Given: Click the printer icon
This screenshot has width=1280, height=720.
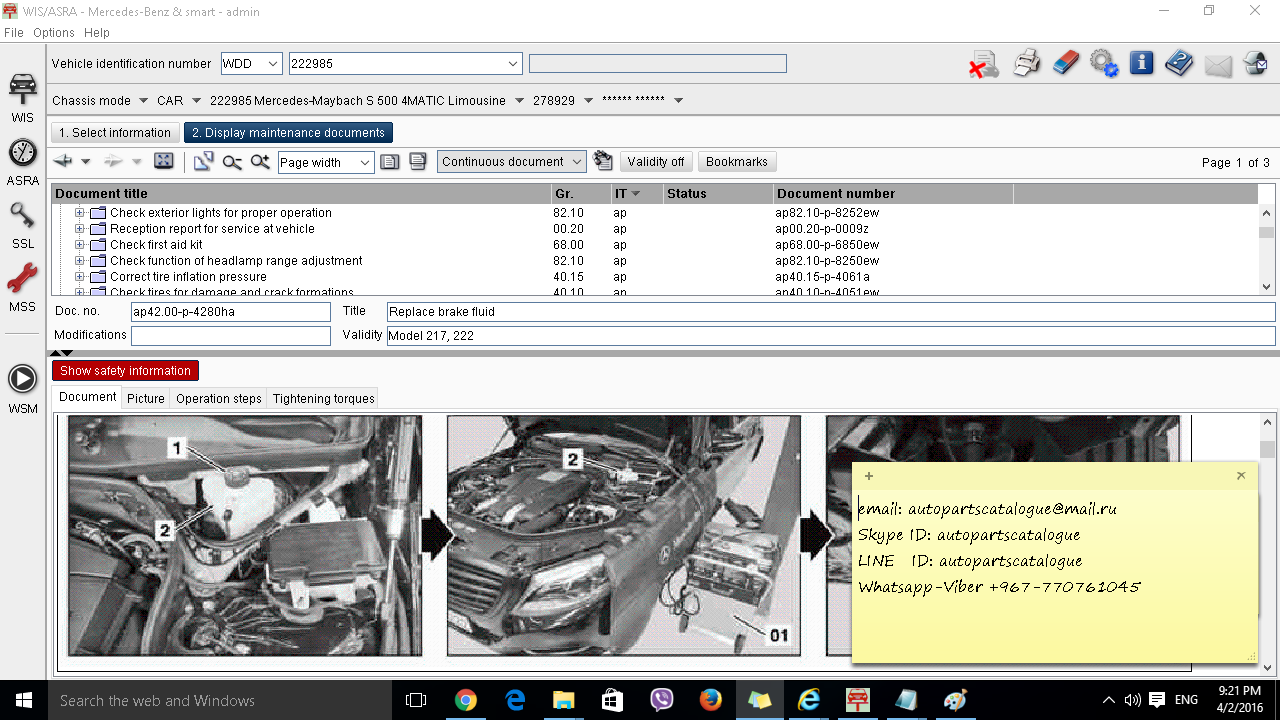Looking at the screenshot, I should (x=1027, y=64).
